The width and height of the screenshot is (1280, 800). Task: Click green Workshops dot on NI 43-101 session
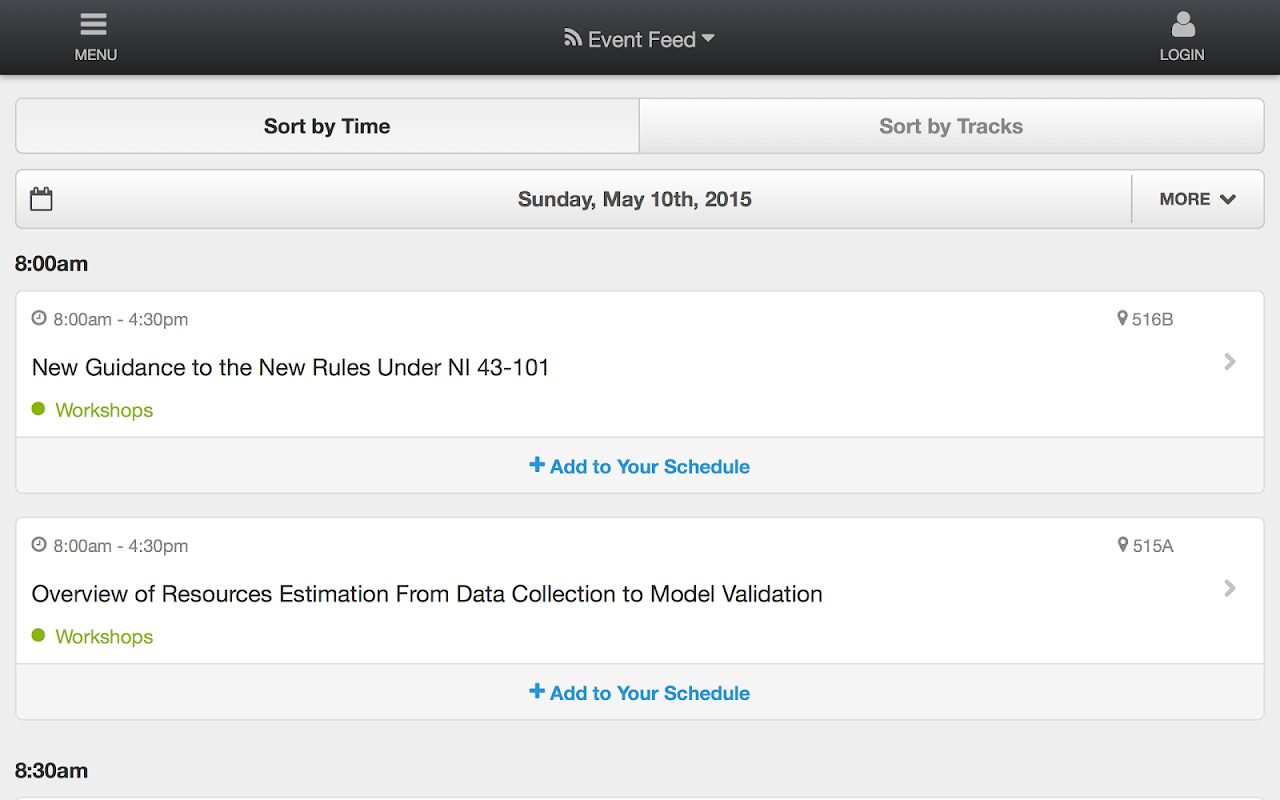(x=39, y=409)
